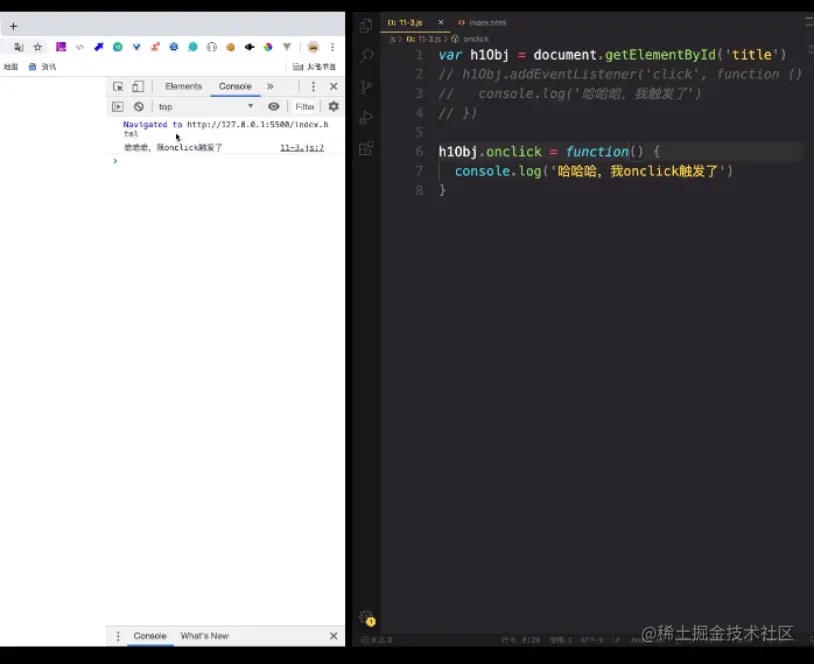The height and width of the screenshot is (664, 815).
Task: Click line number 6 in the editor gutter
Action: [419, 152]
